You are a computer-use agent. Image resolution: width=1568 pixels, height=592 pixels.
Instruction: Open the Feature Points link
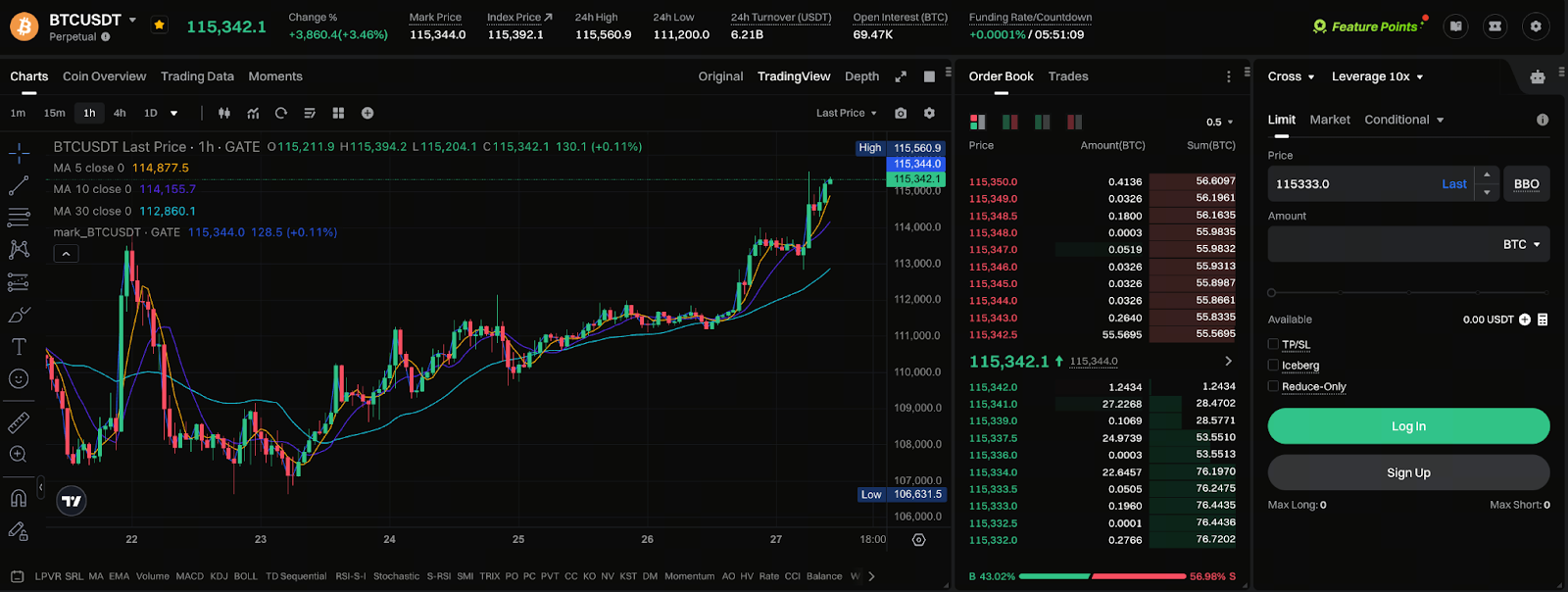[1367, 26]
